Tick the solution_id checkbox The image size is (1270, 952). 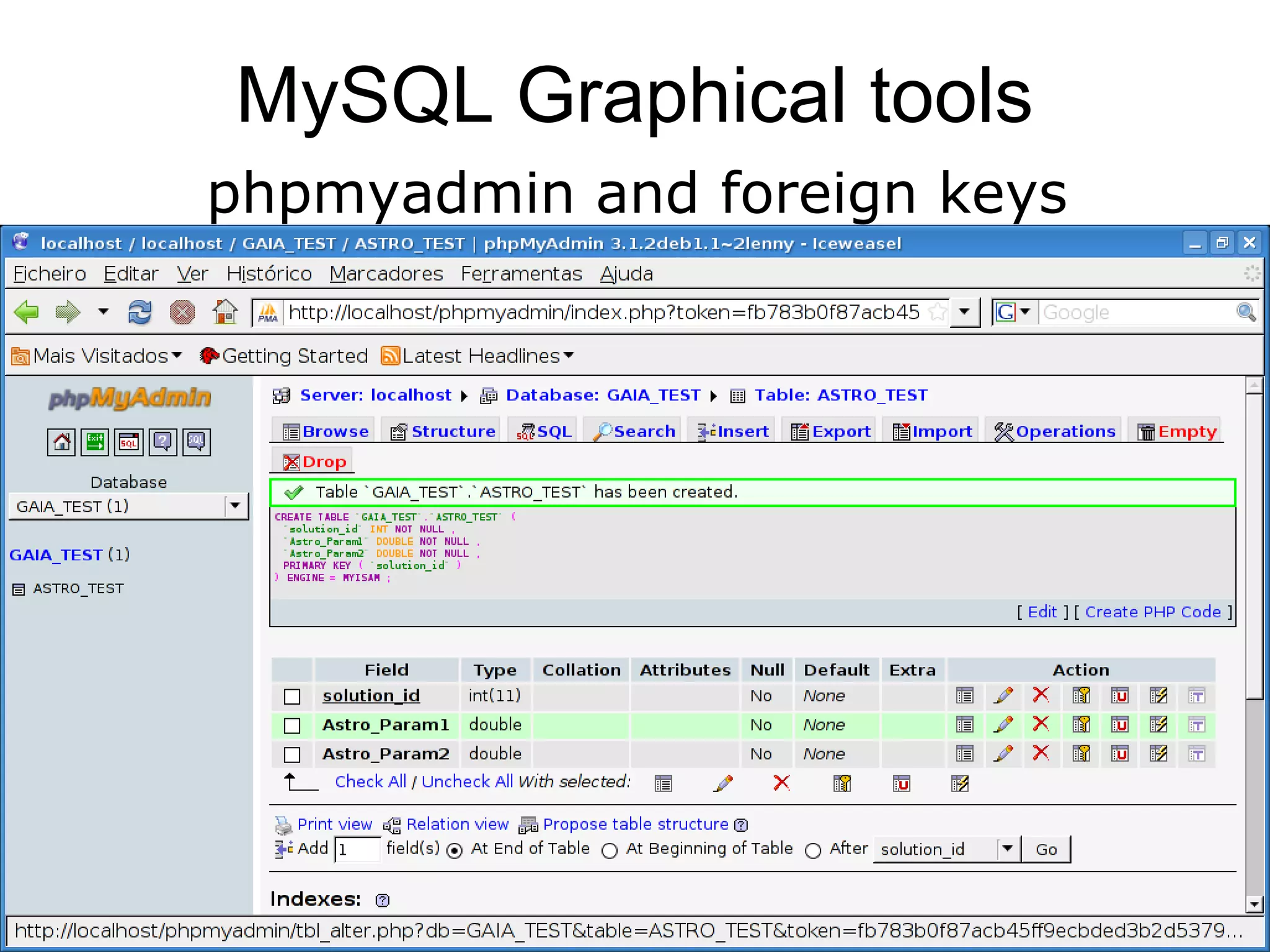292,697
